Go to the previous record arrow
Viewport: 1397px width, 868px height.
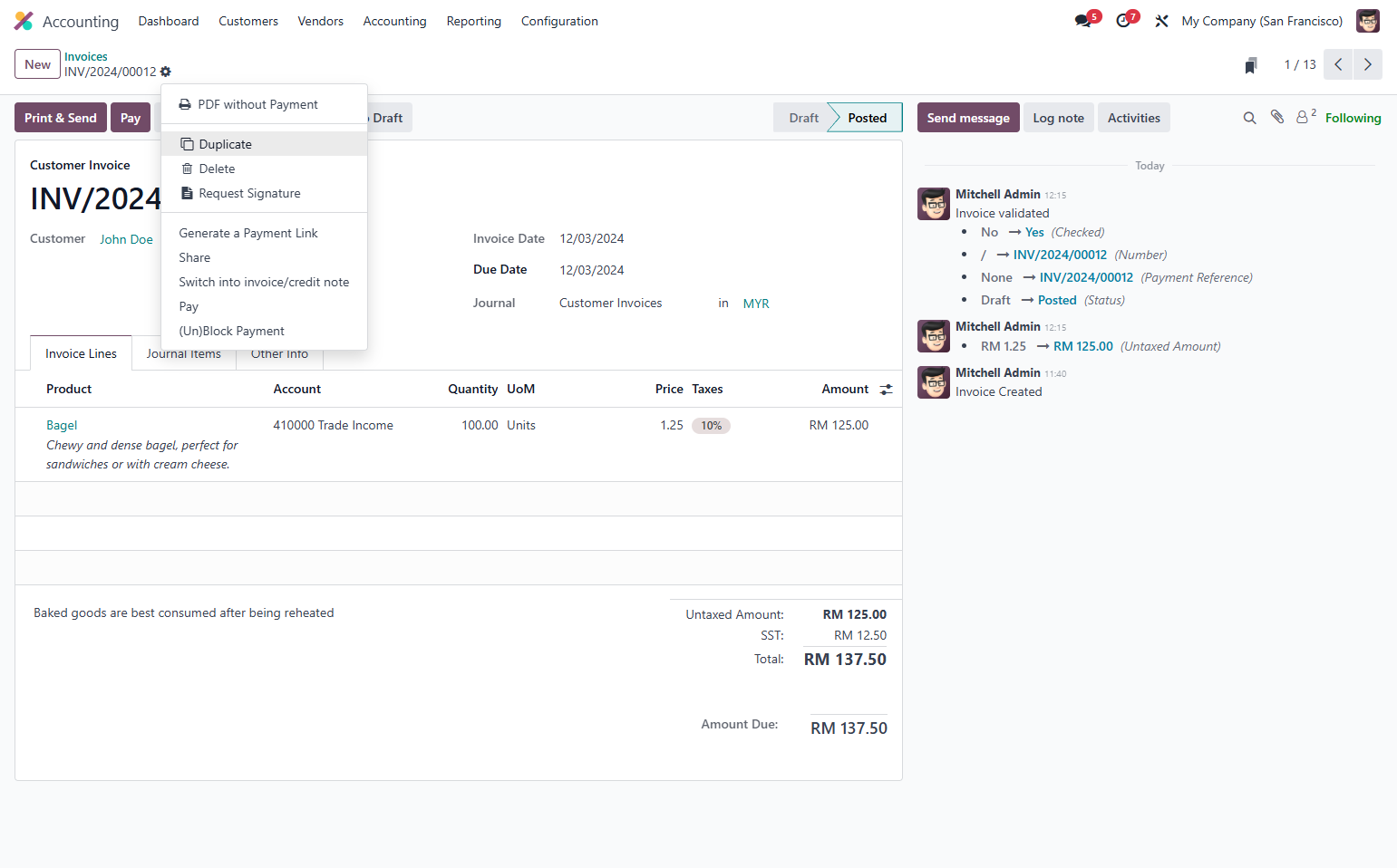[x=1338, y=64]
